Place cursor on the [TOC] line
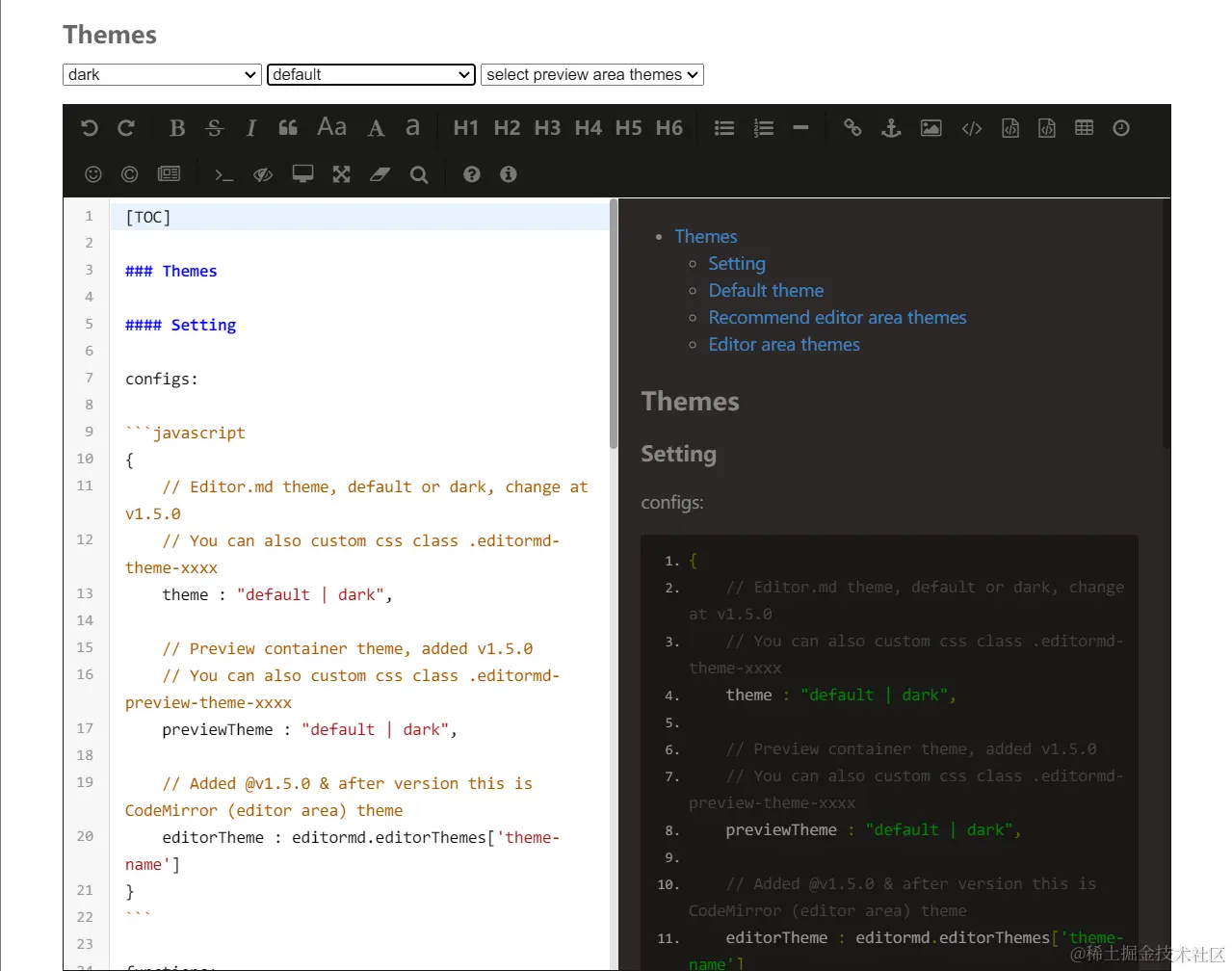Viewport: 1232px width, 971px height. pos(358,217)
